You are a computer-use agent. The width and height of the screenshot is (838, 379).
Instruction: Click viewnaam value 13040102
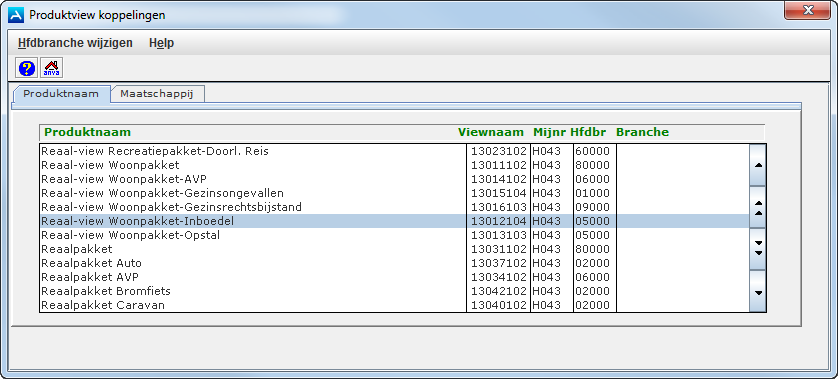coord(499,305)
